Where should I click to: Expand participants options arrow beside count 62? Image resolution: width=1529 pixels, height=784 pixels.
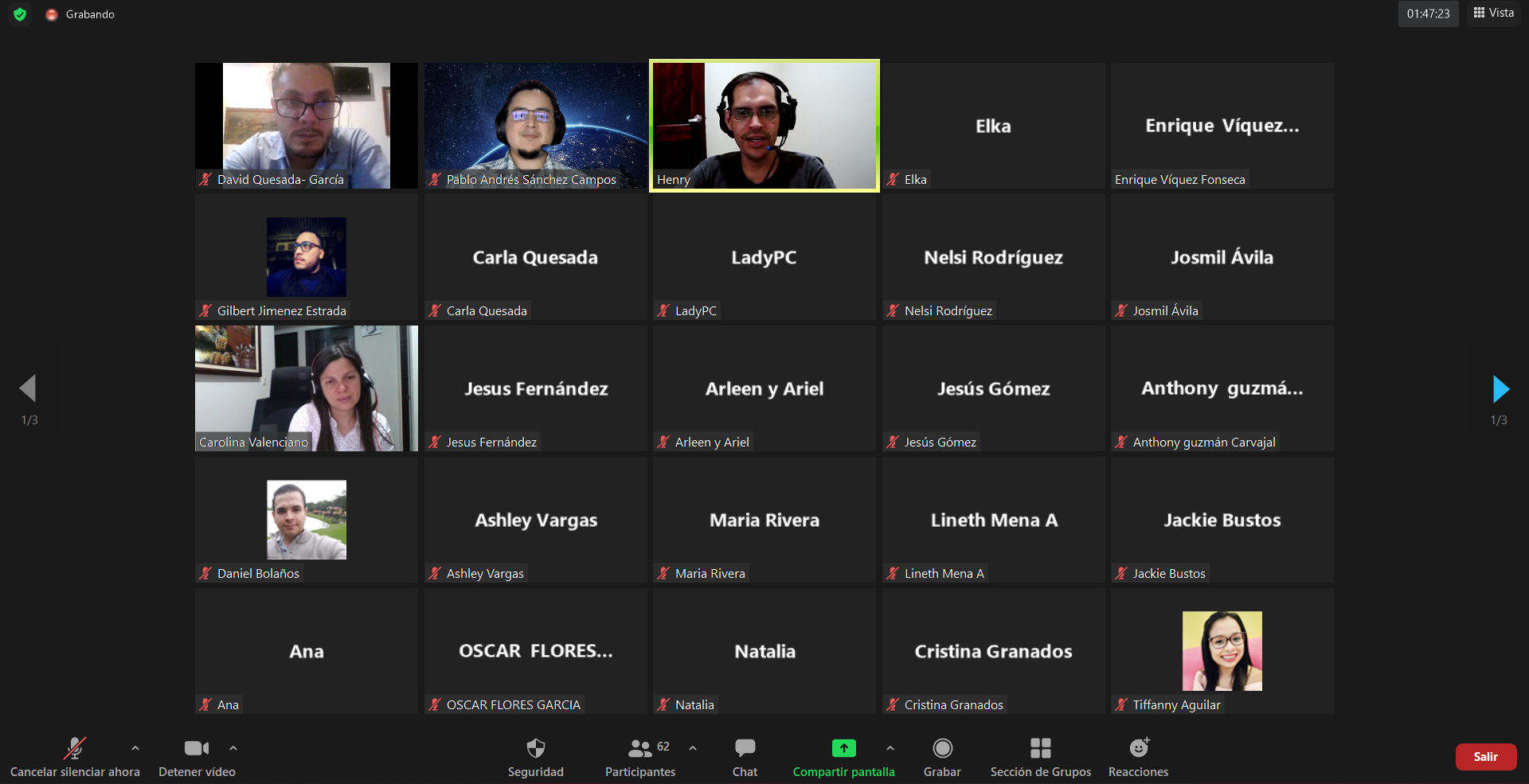(693, 748)
